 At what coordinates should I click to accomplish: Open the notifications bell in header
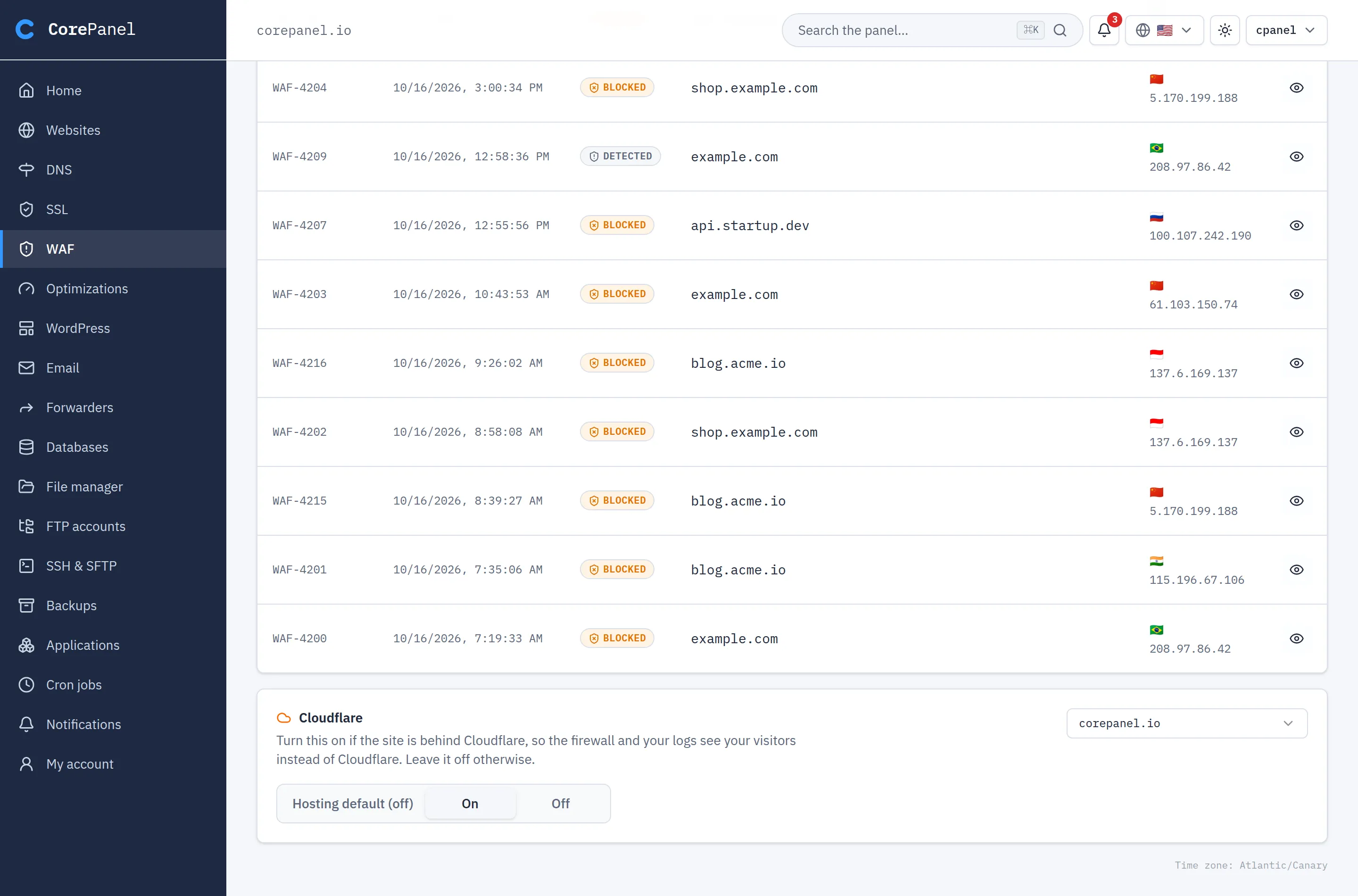tap(1104, 30)
